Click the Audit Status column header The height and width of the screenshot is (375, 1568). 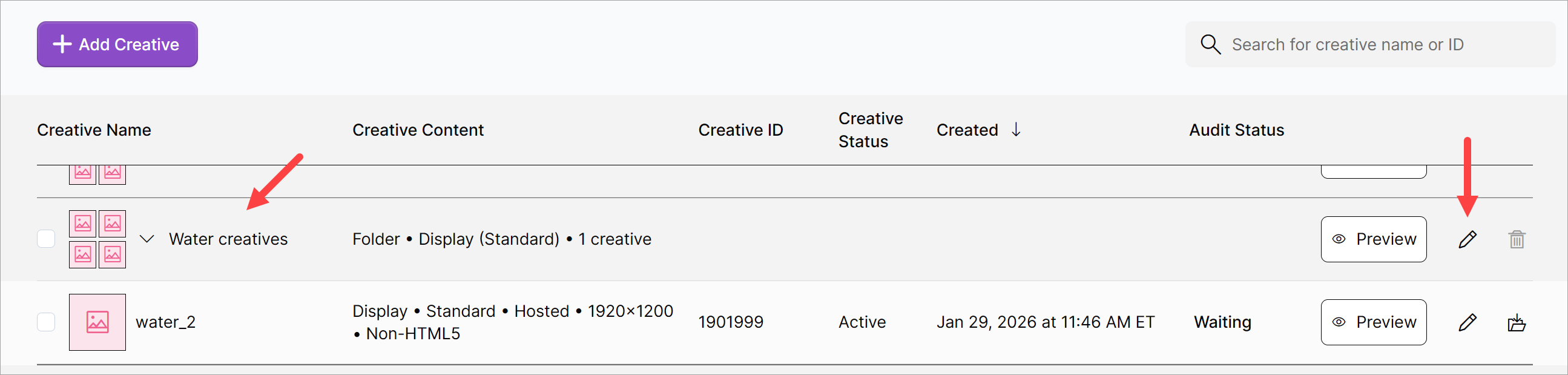click(1236, 130)
